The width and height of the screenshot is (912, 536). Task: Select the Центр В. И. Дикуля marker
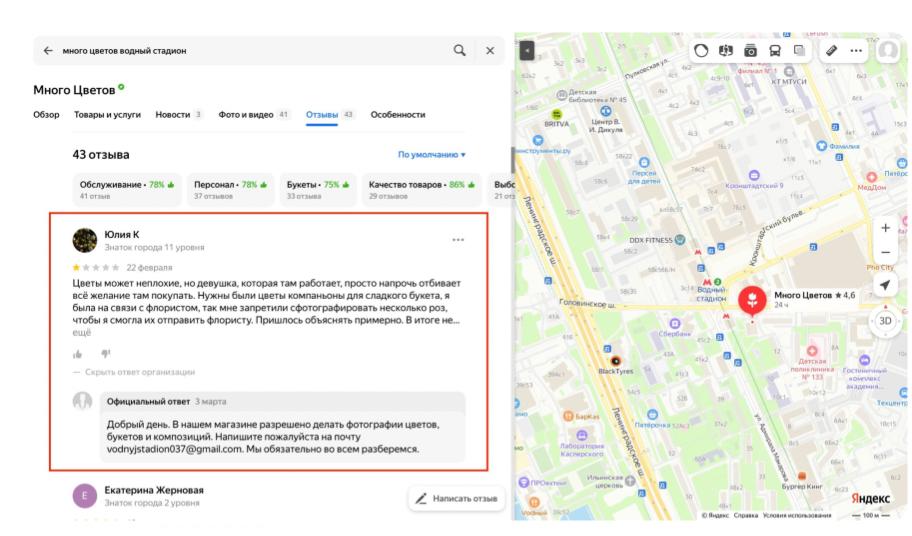click(605, 111)
